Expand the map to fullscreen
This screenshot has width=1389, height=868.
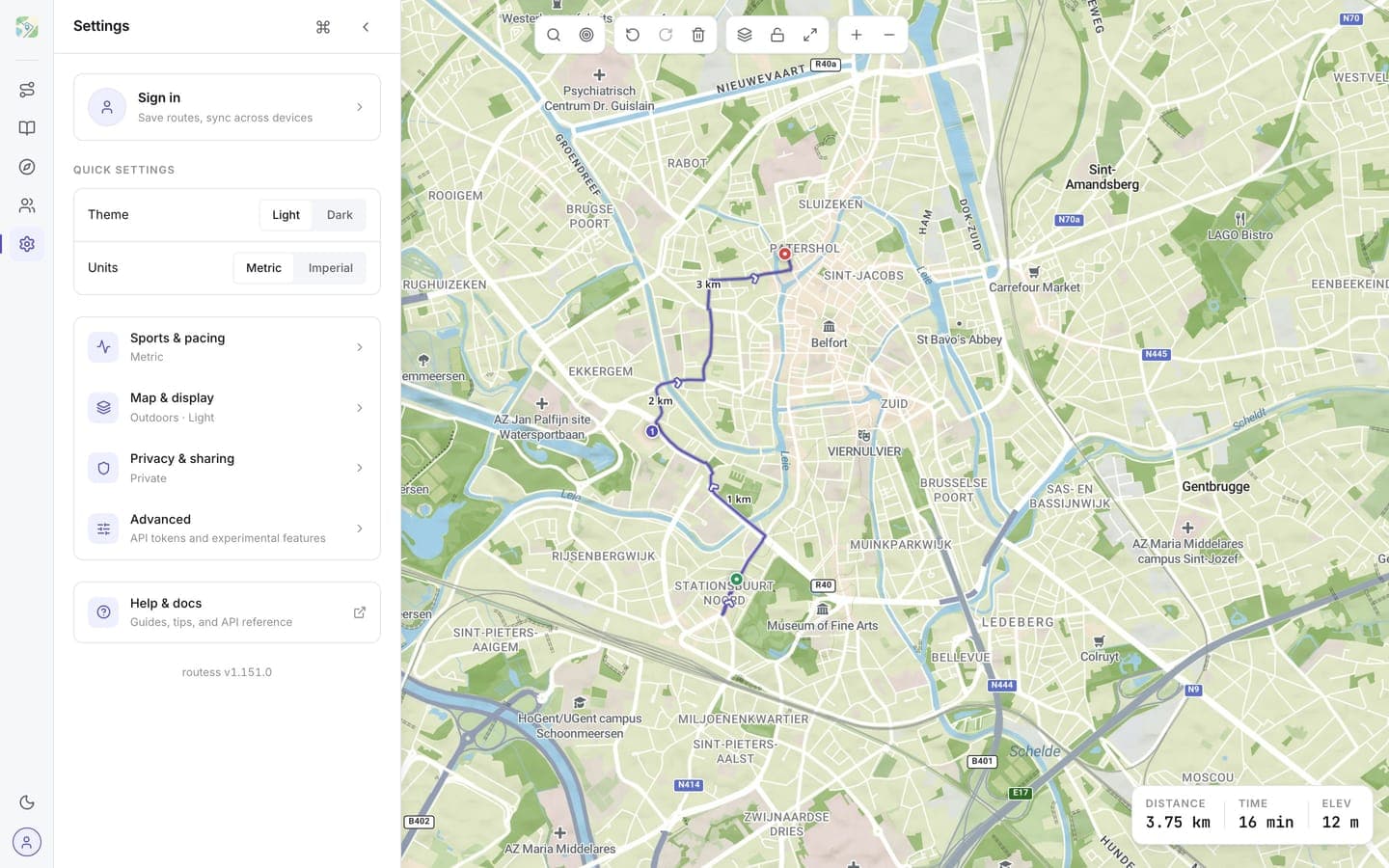coord(810,35)
